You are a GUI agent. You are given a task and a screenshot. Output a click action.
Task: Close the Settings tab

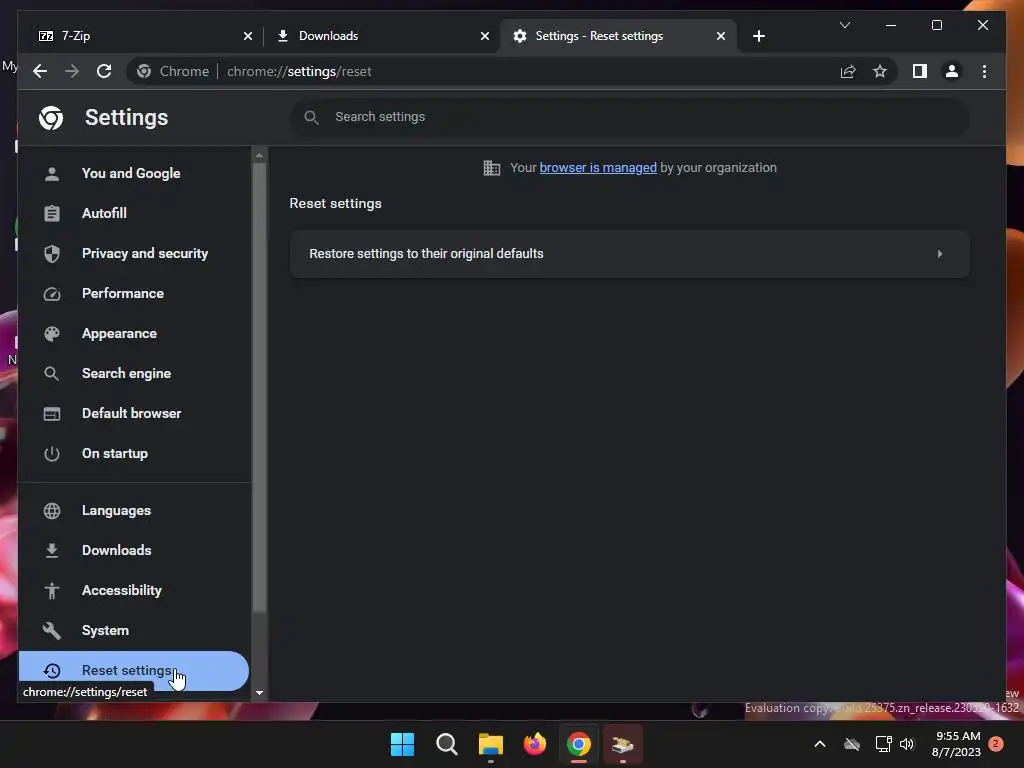point(720,36)
